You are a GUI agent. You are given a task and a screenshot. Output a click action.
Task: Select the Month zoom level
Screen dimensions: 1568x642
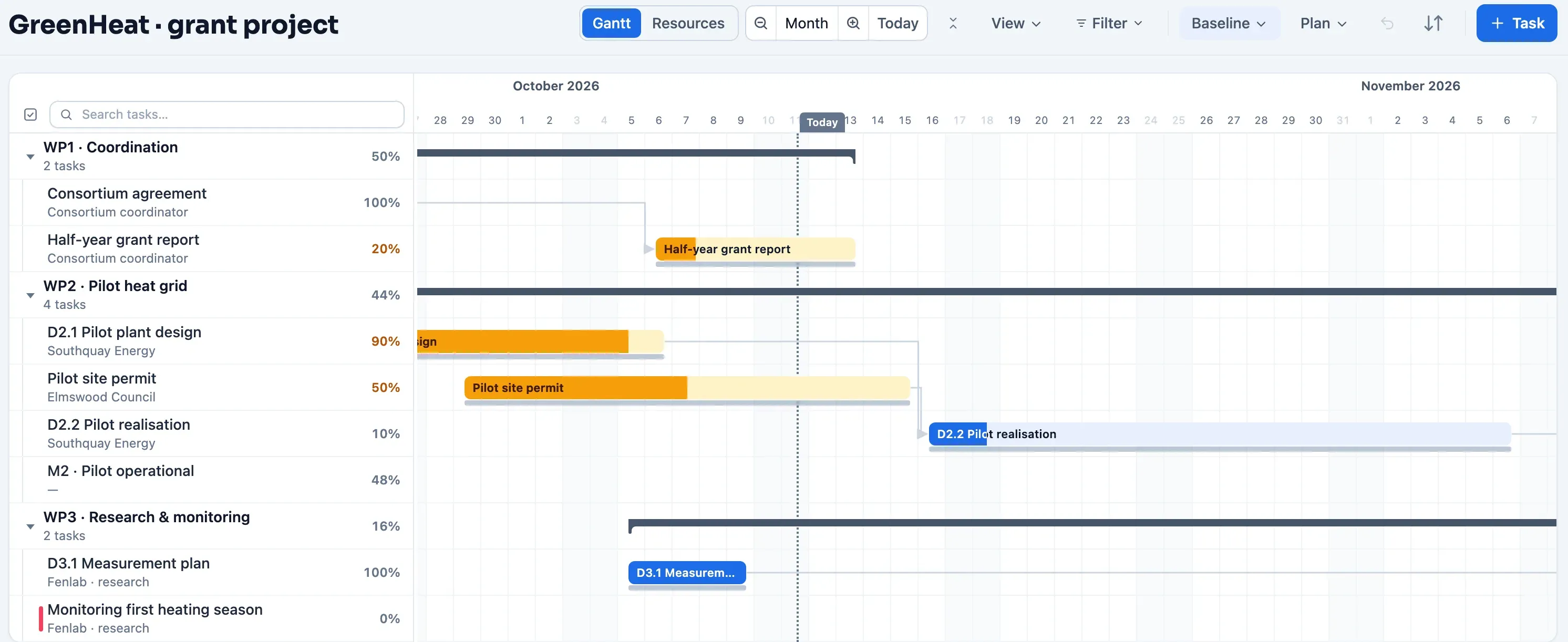pos(807,23)
